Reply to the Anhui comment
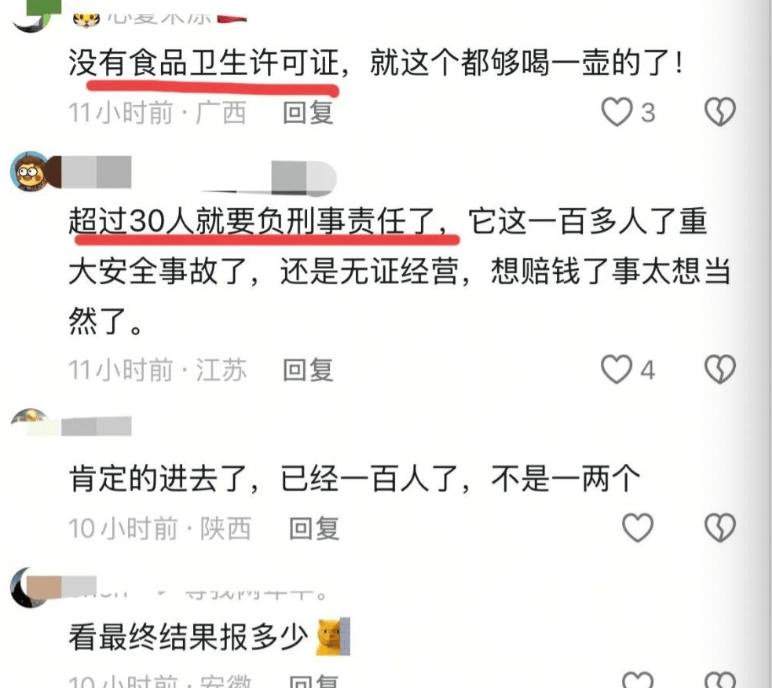 [x=314, y=681]
